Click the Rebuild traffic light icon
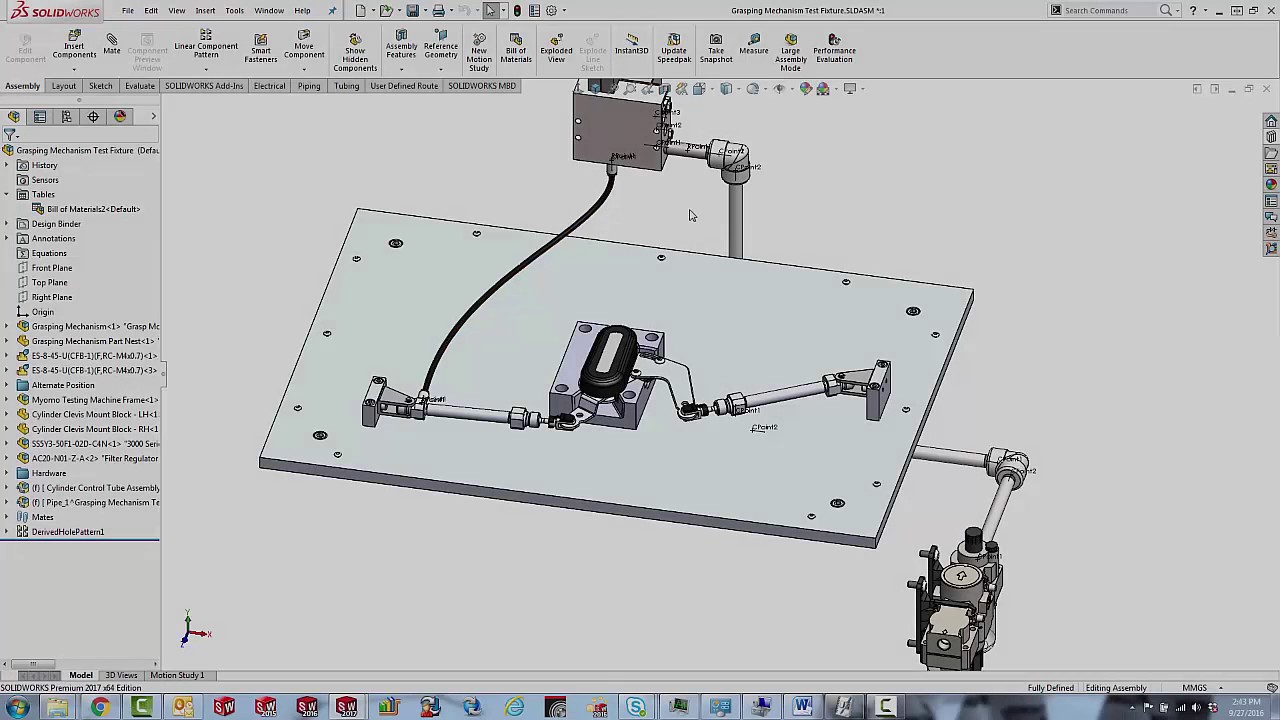This screenshot has height=720, width=1280. tap(517, 10)
